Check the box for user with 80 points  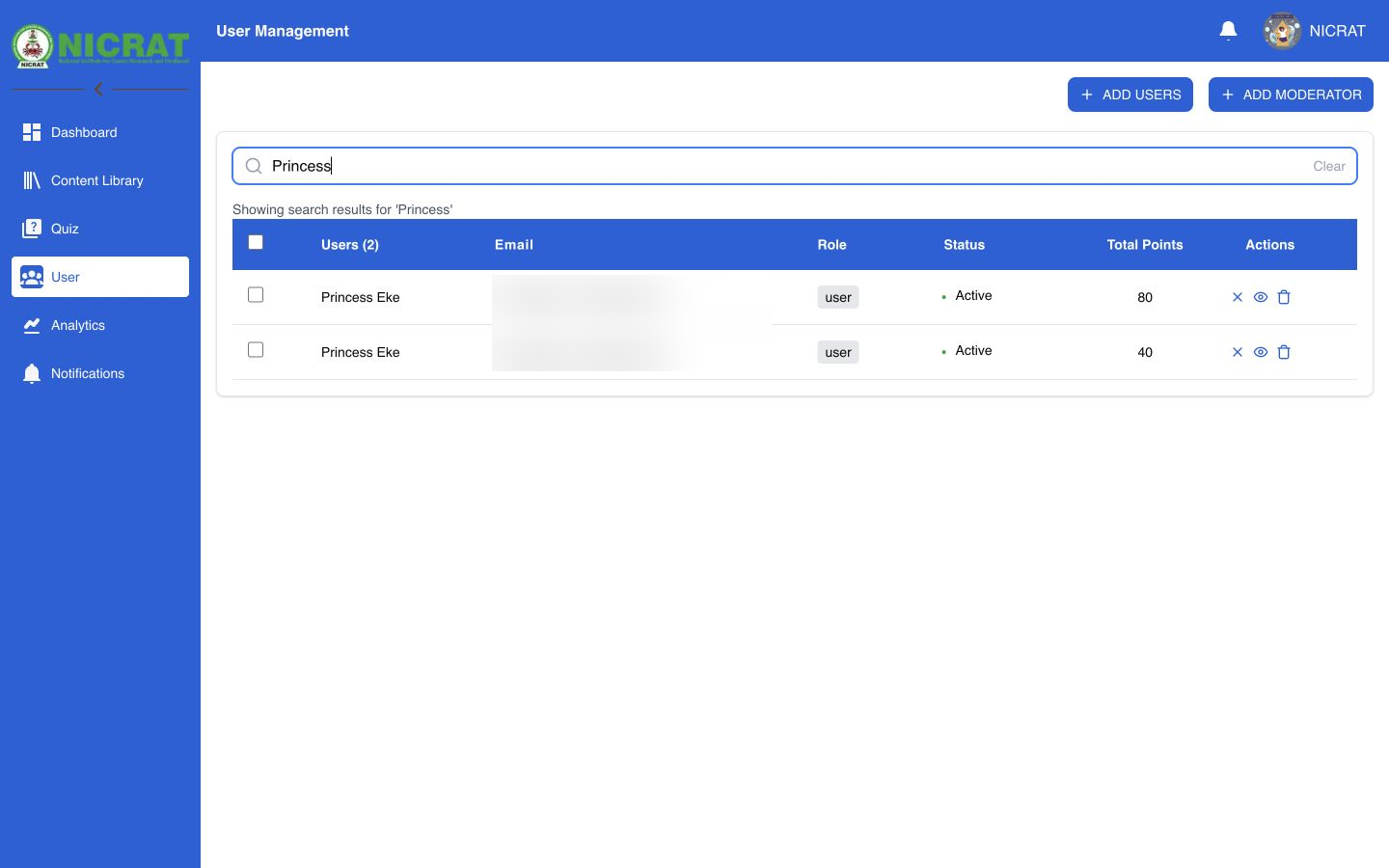(x=256, y=295)
